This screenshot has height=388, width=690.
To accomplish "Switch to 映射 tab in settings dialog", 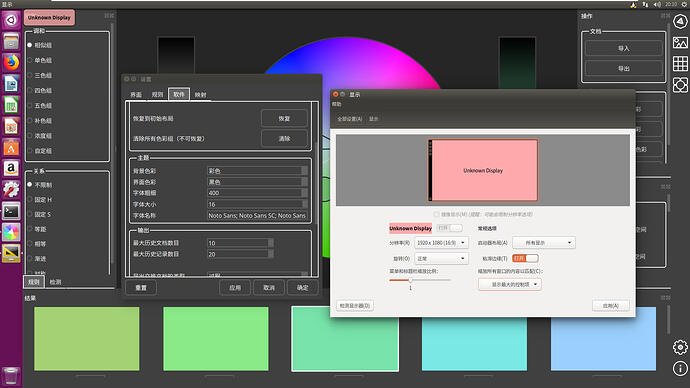I will 200,95.
